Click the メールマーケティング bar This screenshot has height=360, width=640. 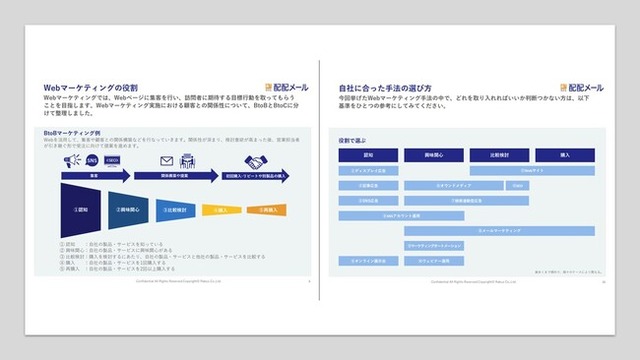500,231
